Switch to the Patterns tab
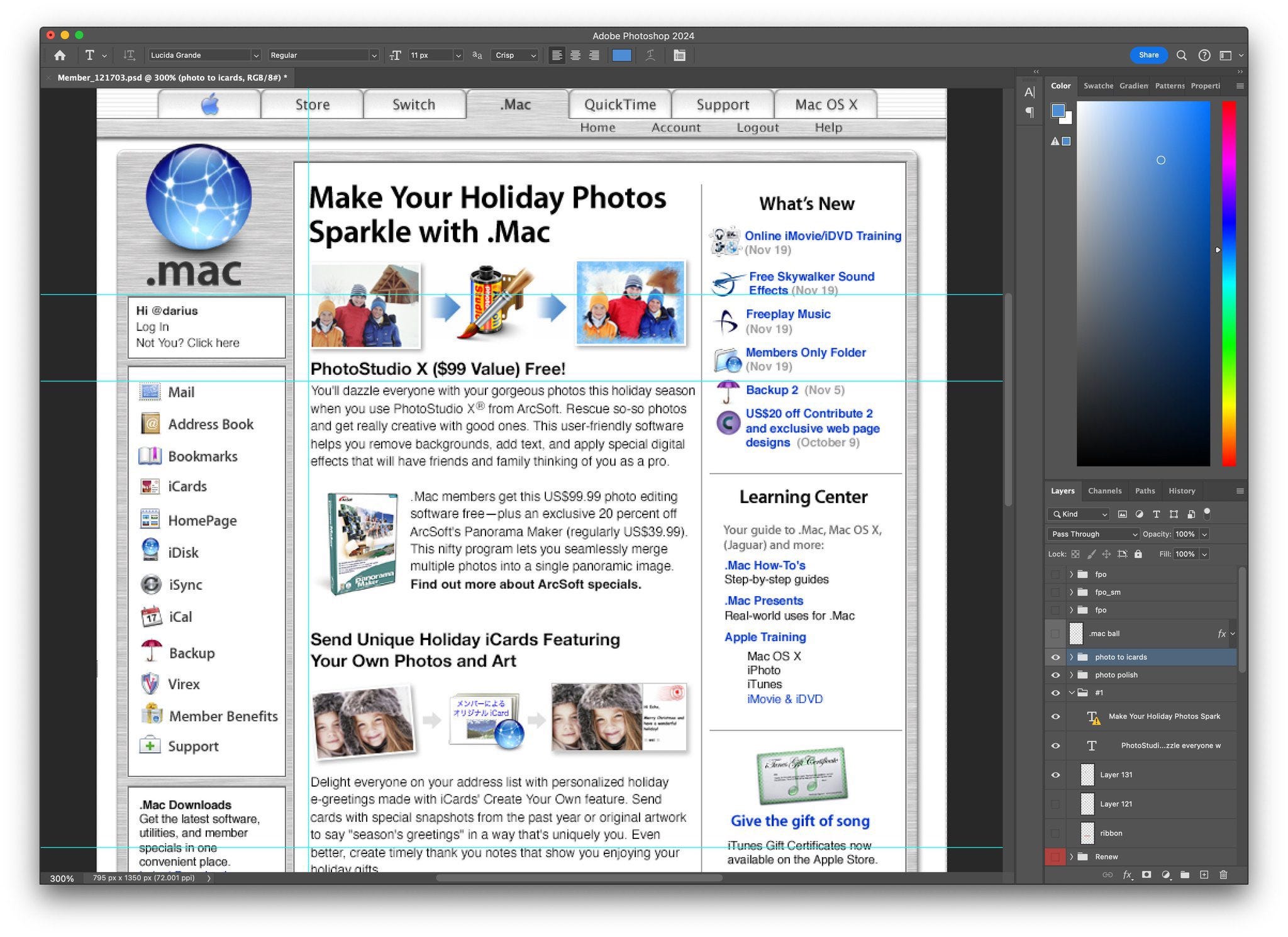 [x=1169, y=86]
